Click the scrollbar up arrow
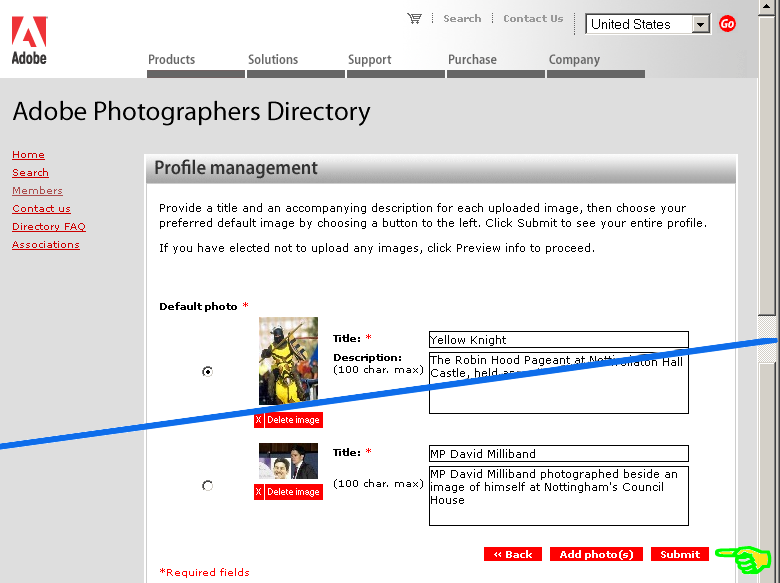This screenshot has height=583, width=780. coord(767,7)
